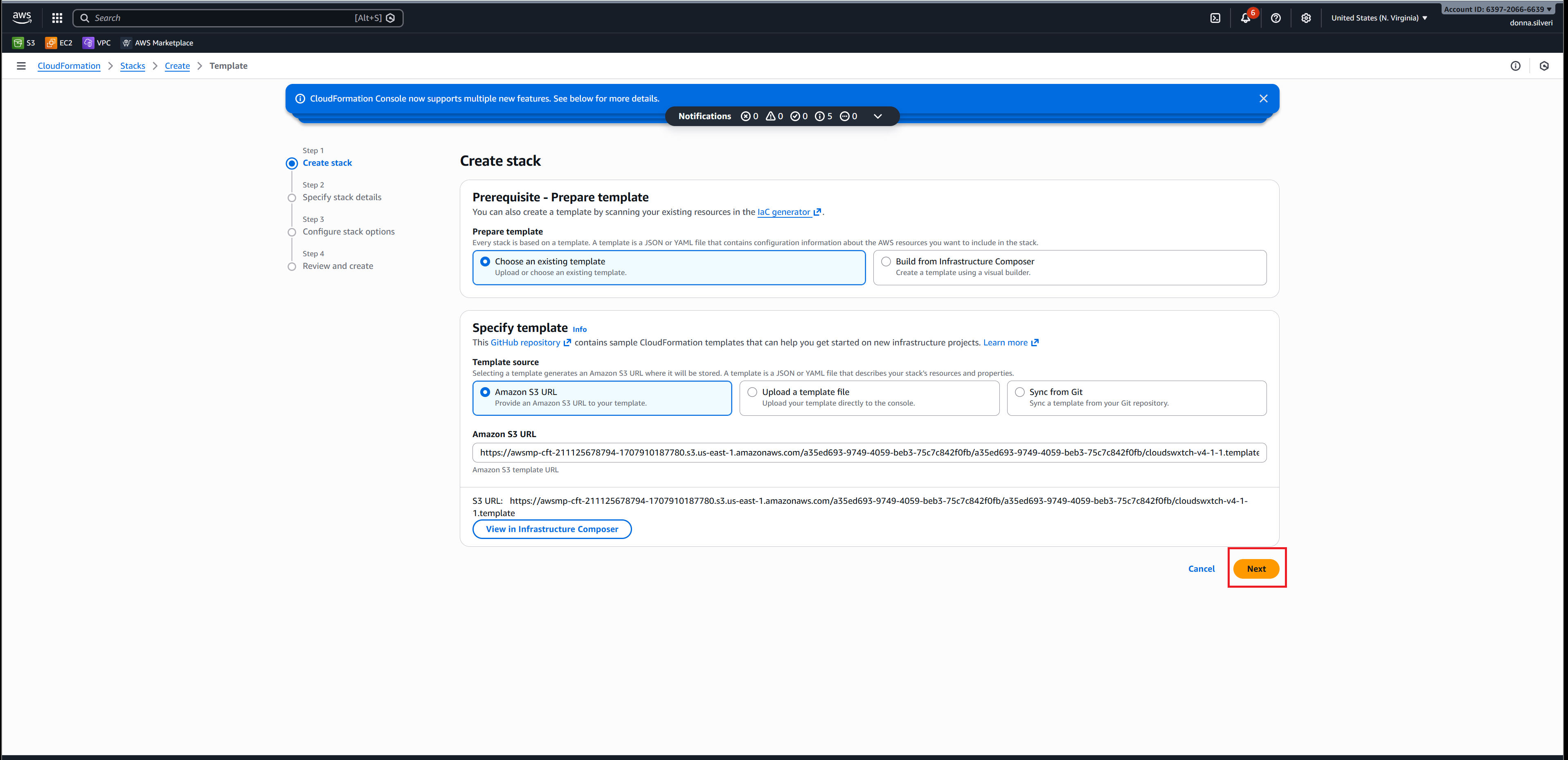The image size is (1568, 760).
Task: Open the notifications bell
Action: 1245,18
